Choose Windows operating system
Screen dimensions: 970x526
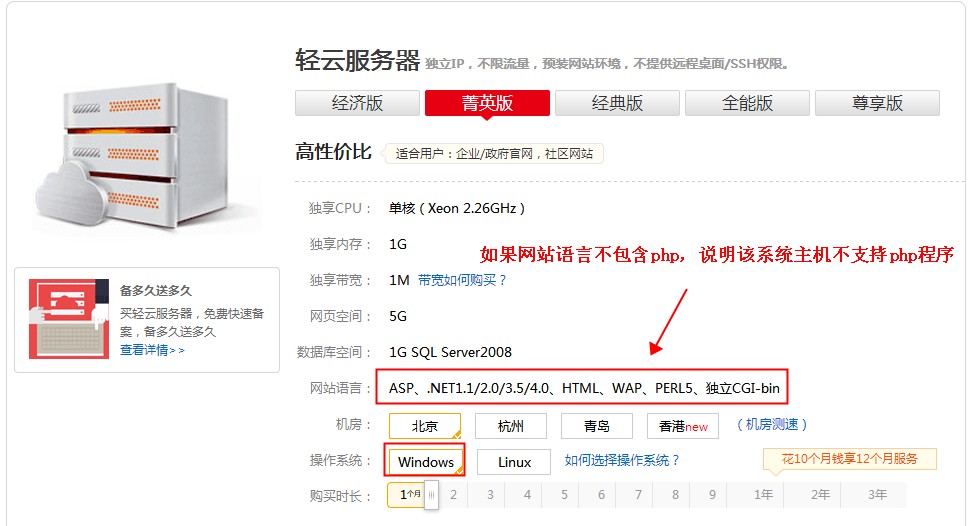pyautogui.click(x=425, y=462)
